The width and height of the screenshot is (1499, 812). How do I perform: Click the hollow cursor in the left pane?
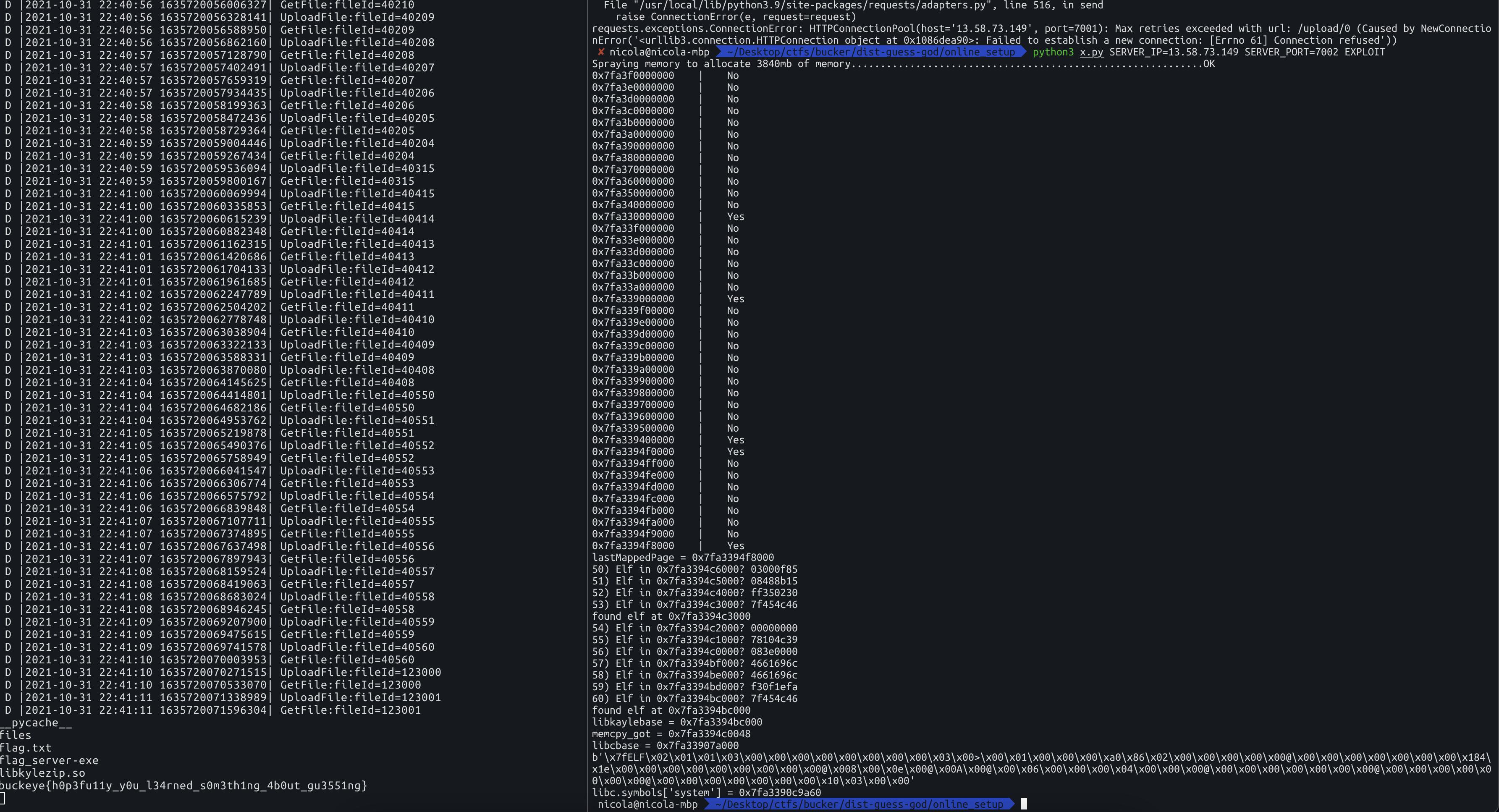[3, 798]
